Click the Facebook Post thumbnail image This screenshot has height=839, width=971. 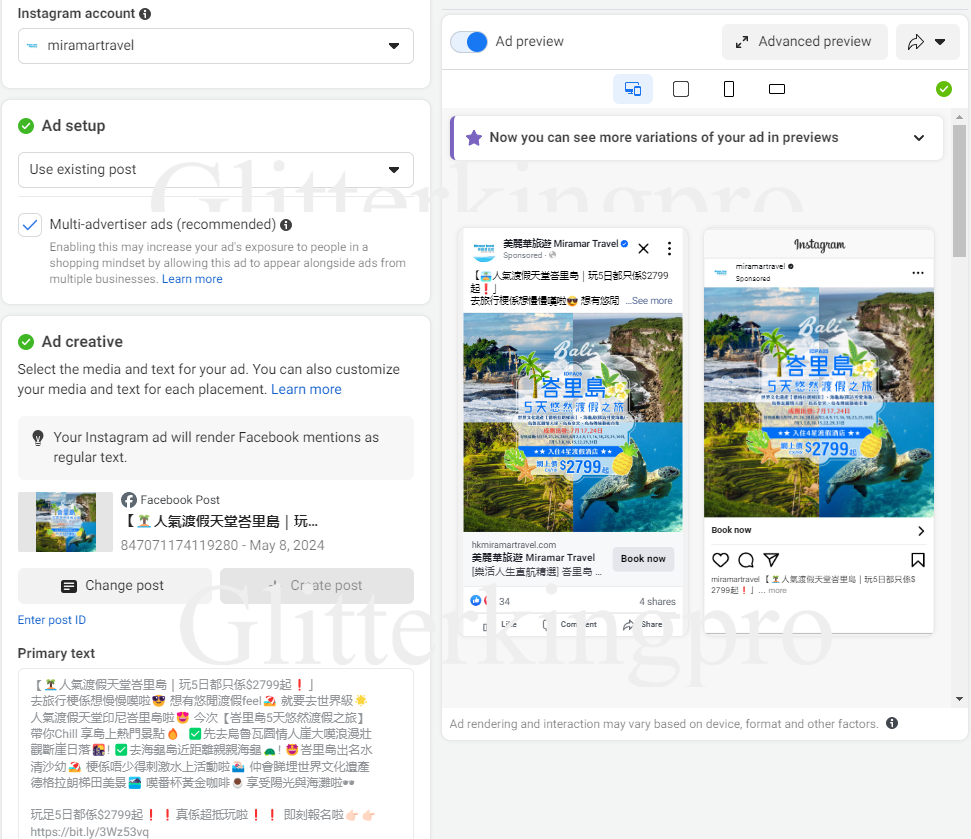[x=66, y=522]
